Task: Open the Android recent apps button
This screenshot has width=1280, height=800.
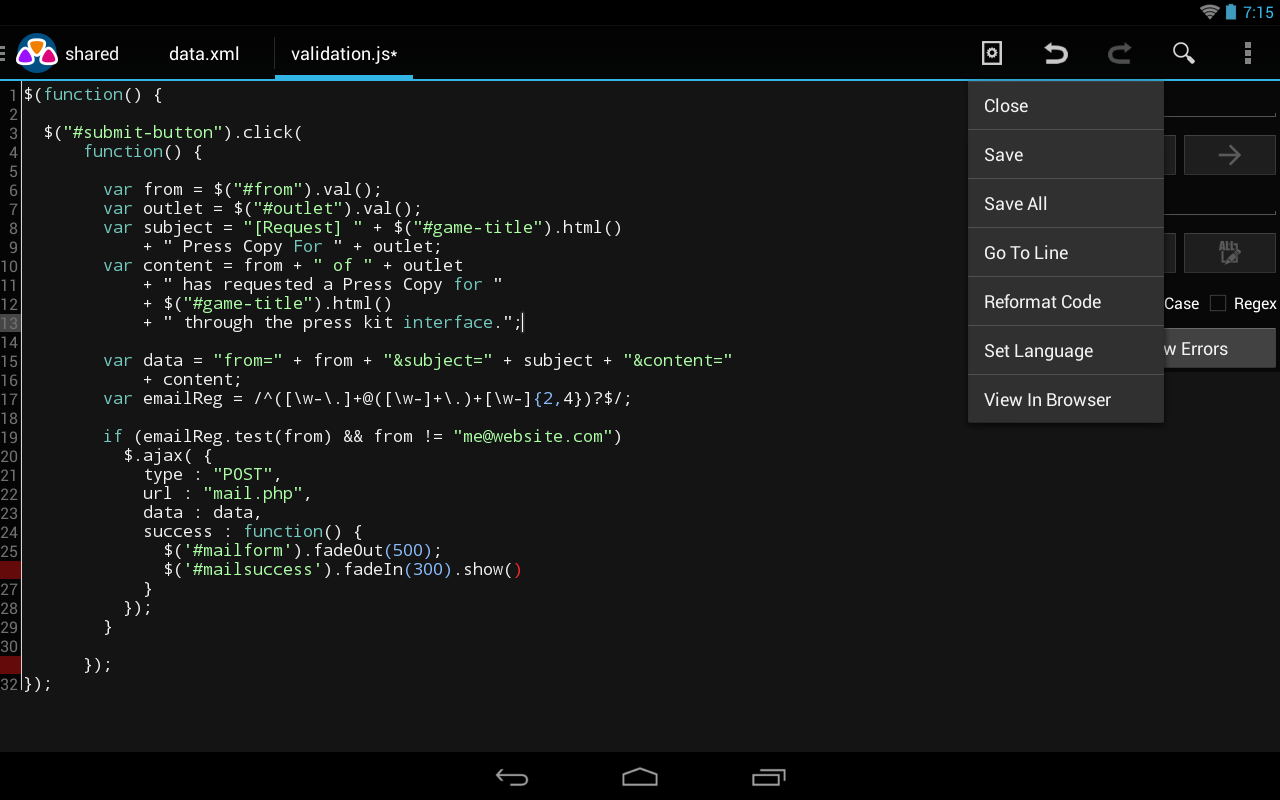Action: coord(768,777)
